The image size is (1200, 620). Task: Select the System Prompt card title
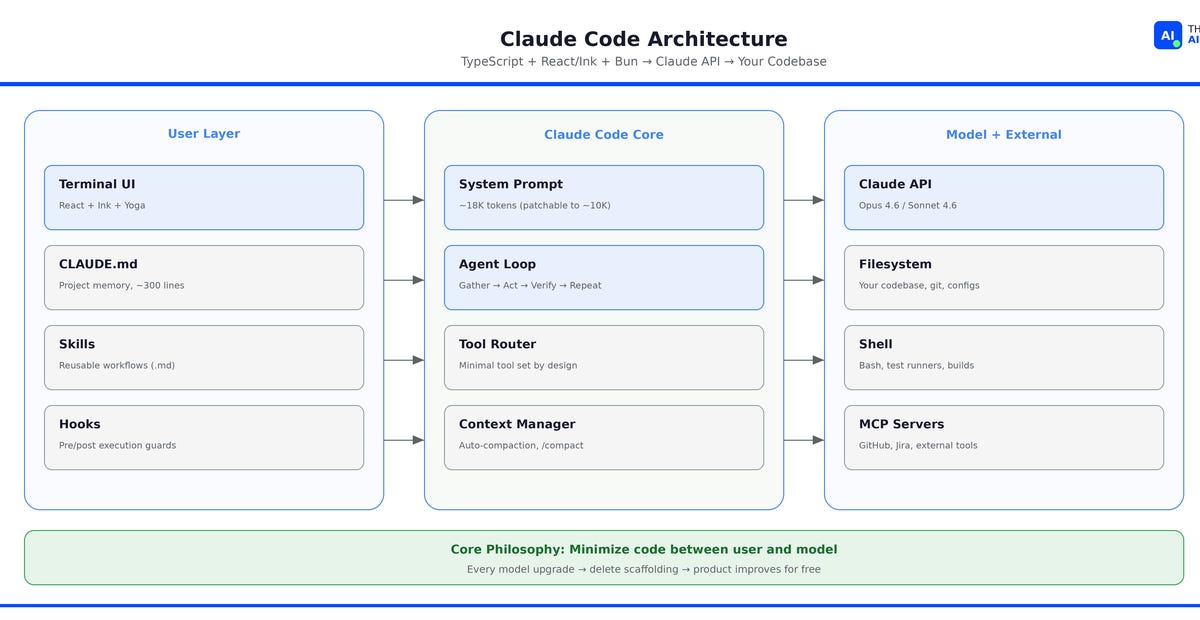pos(511,184)
